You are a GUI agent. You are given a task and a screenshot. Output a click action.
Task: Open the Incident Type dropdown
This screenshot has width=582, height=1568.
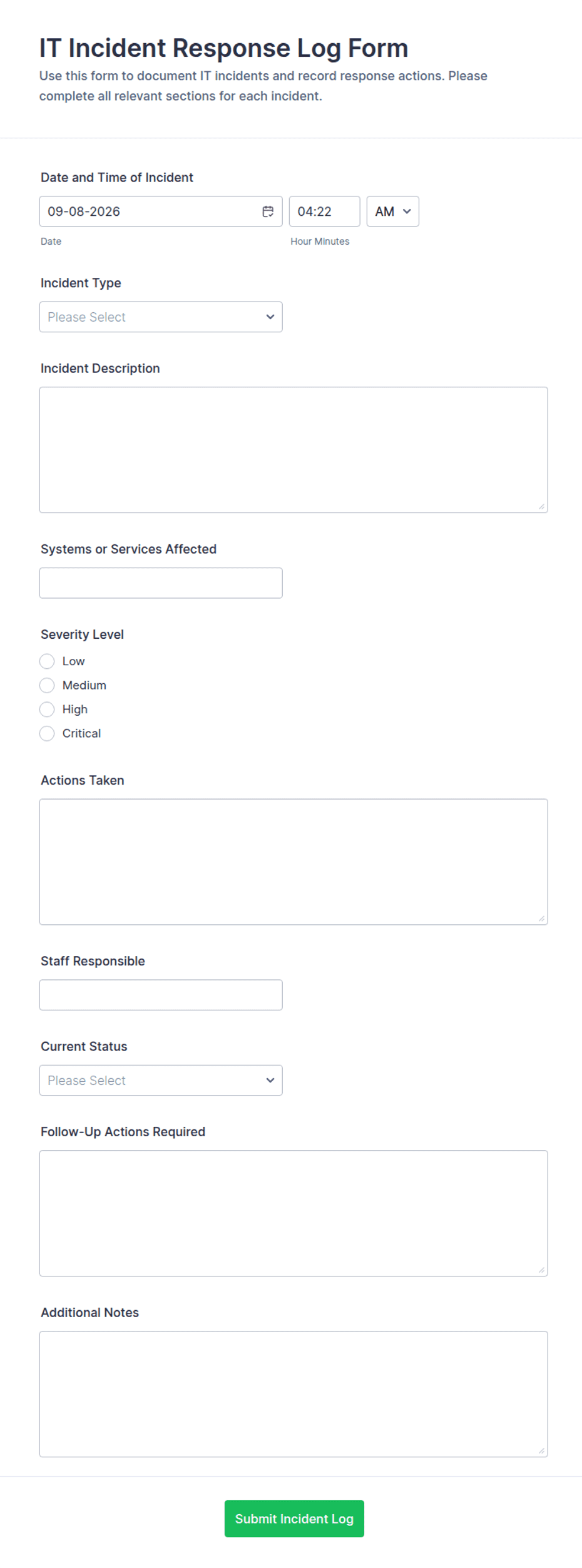click(x=161, y=317)
